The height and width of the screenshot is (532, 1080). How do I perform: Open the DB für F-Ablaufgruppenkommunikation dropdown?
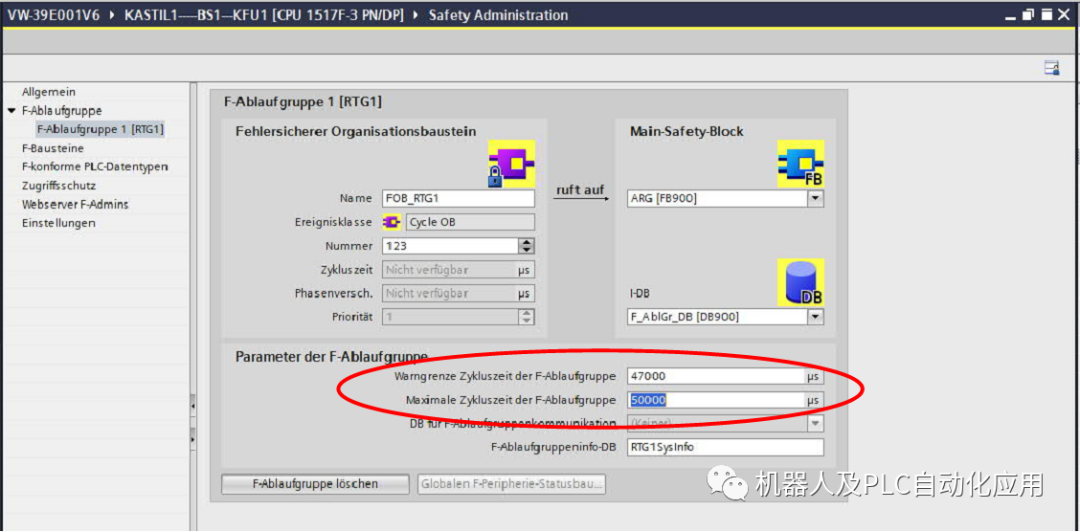(x=816, y=422)
